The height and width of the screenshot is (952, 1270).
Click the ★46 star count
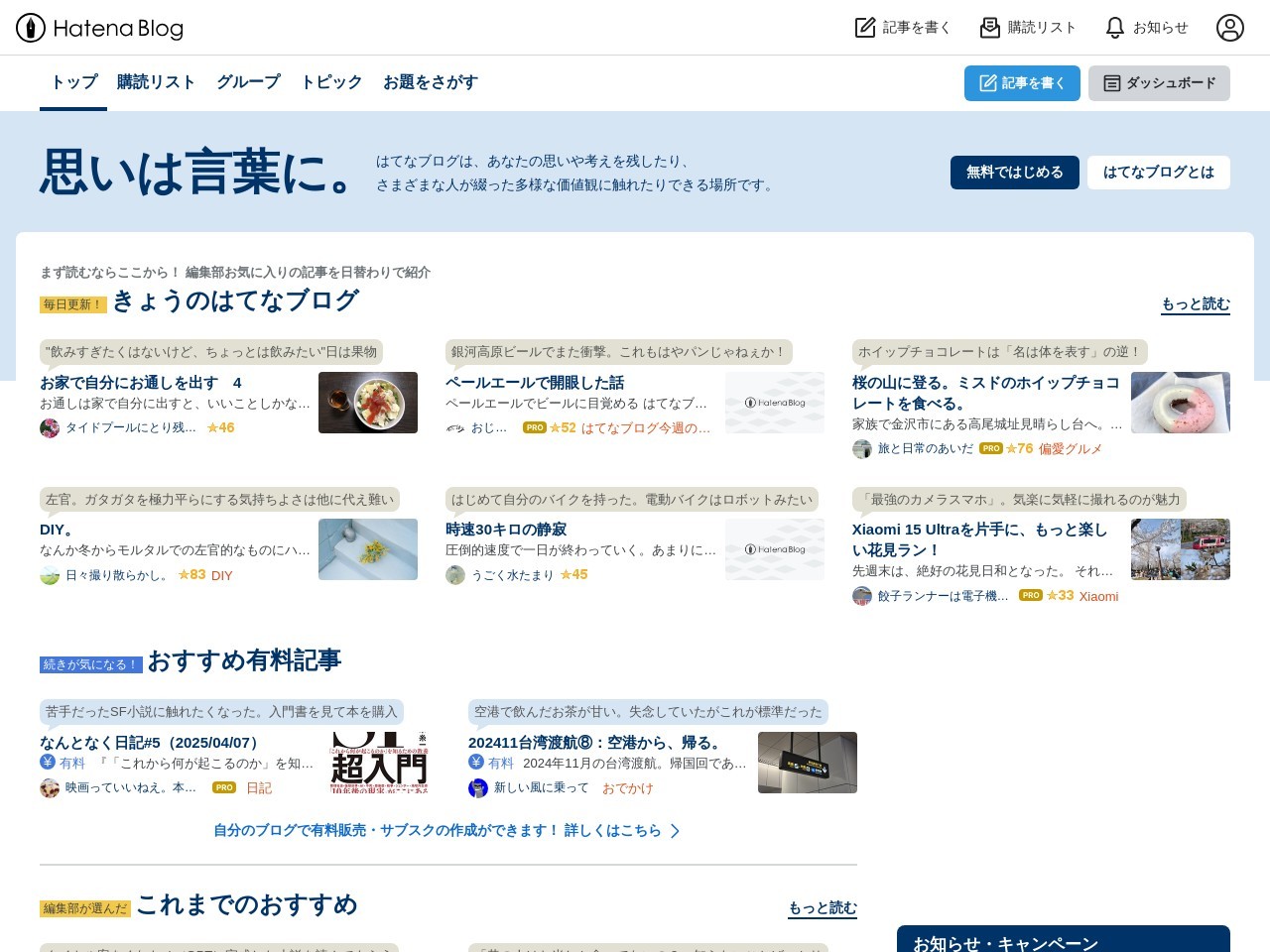tap(220, 428)
